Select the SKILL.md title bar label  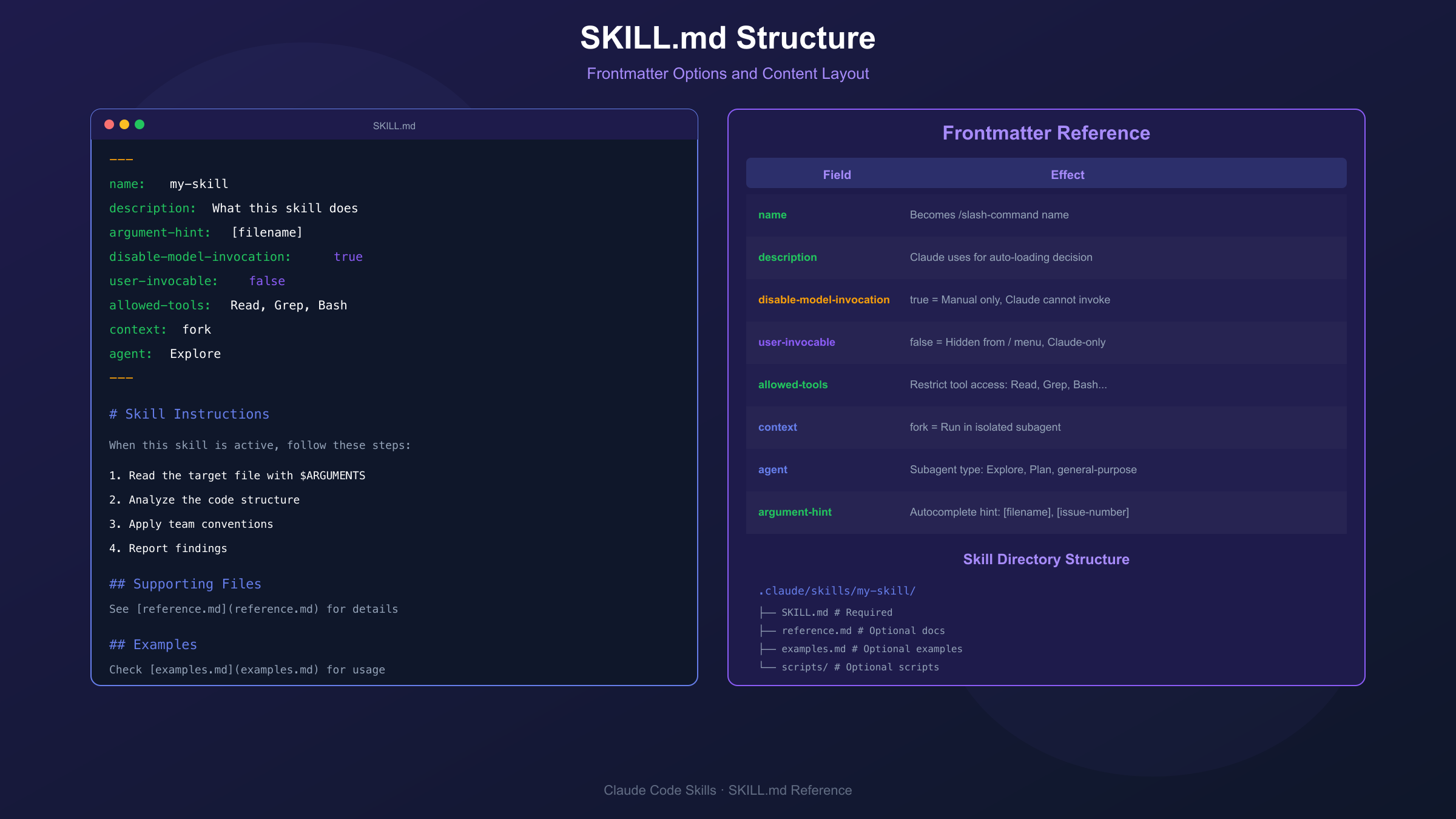click(x=394, y=126)
